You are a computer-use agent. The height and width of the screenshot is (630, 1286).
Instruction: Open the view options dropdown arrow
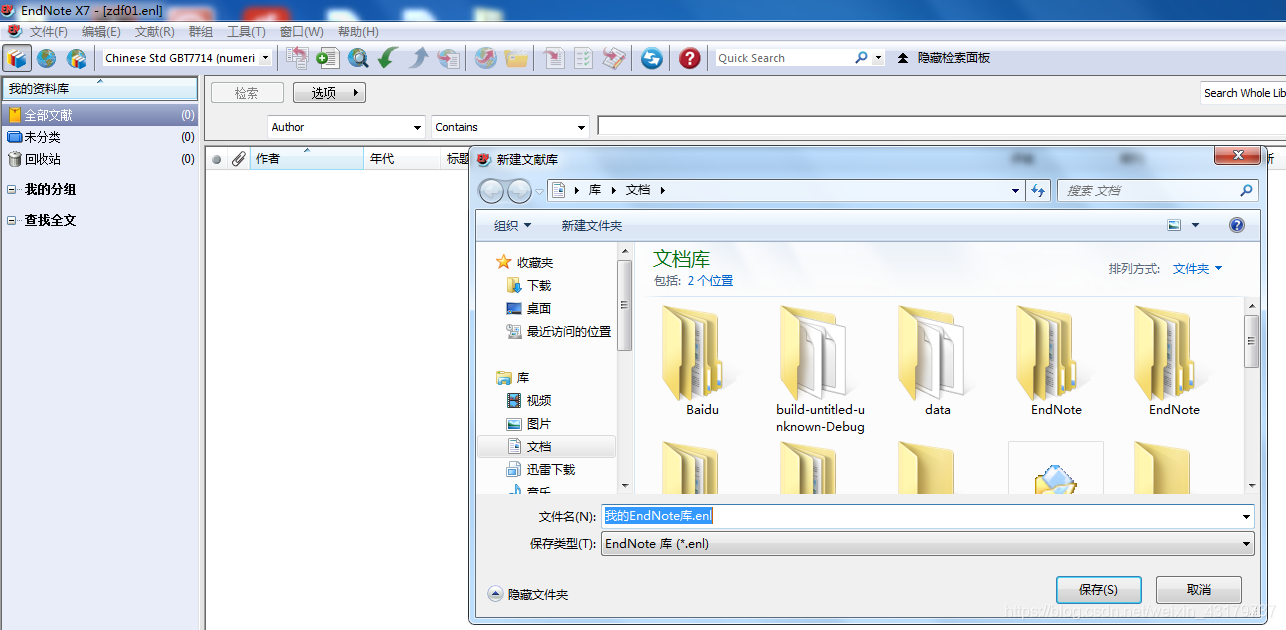point(1195,226)
